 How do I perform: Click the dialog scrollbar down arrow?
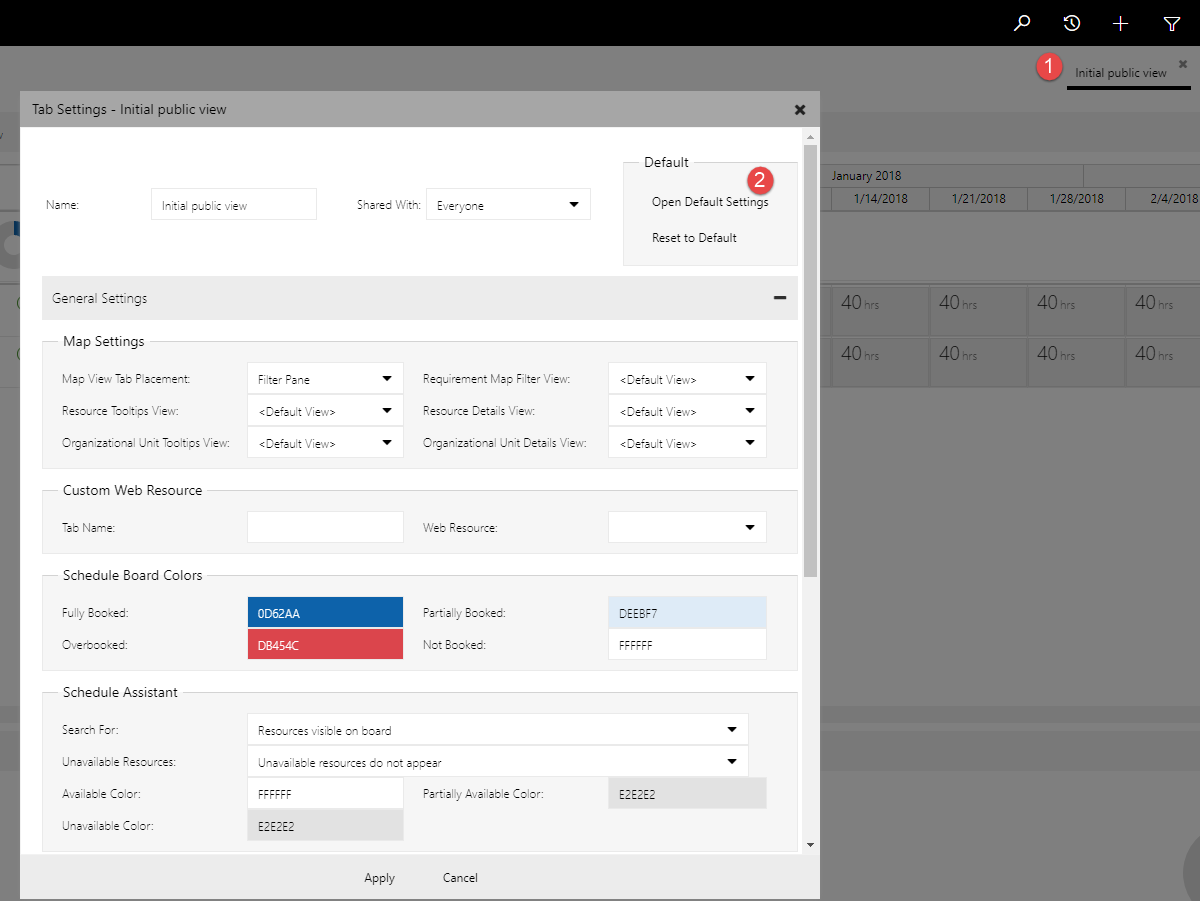(x=810, y=844)
